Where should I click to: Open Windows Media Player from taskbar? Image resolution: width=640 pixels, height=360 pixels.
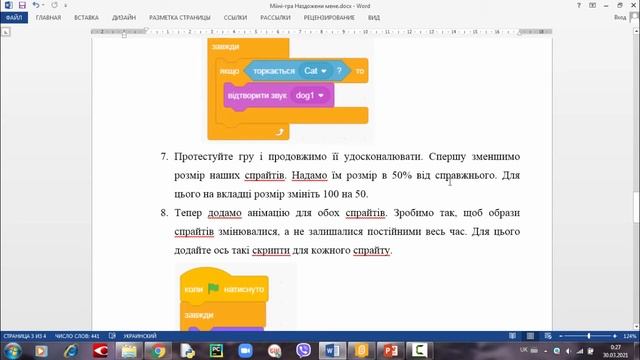click(41, 351)
